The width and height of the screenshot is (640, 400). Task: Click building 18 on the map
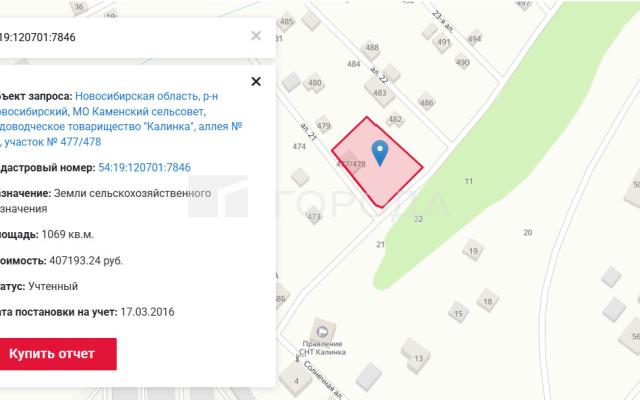(x=488, y=301)
